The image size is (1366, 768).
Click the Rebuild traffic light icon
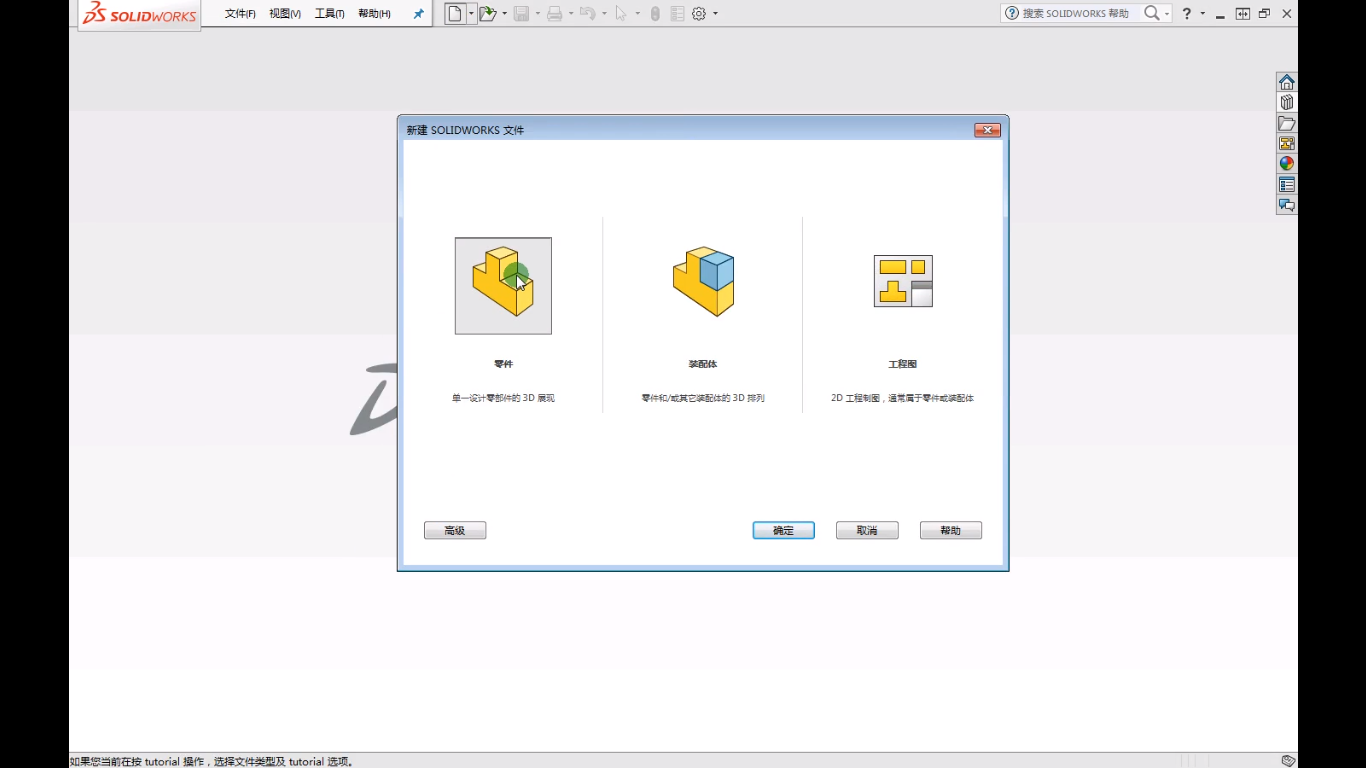[655, 14]
